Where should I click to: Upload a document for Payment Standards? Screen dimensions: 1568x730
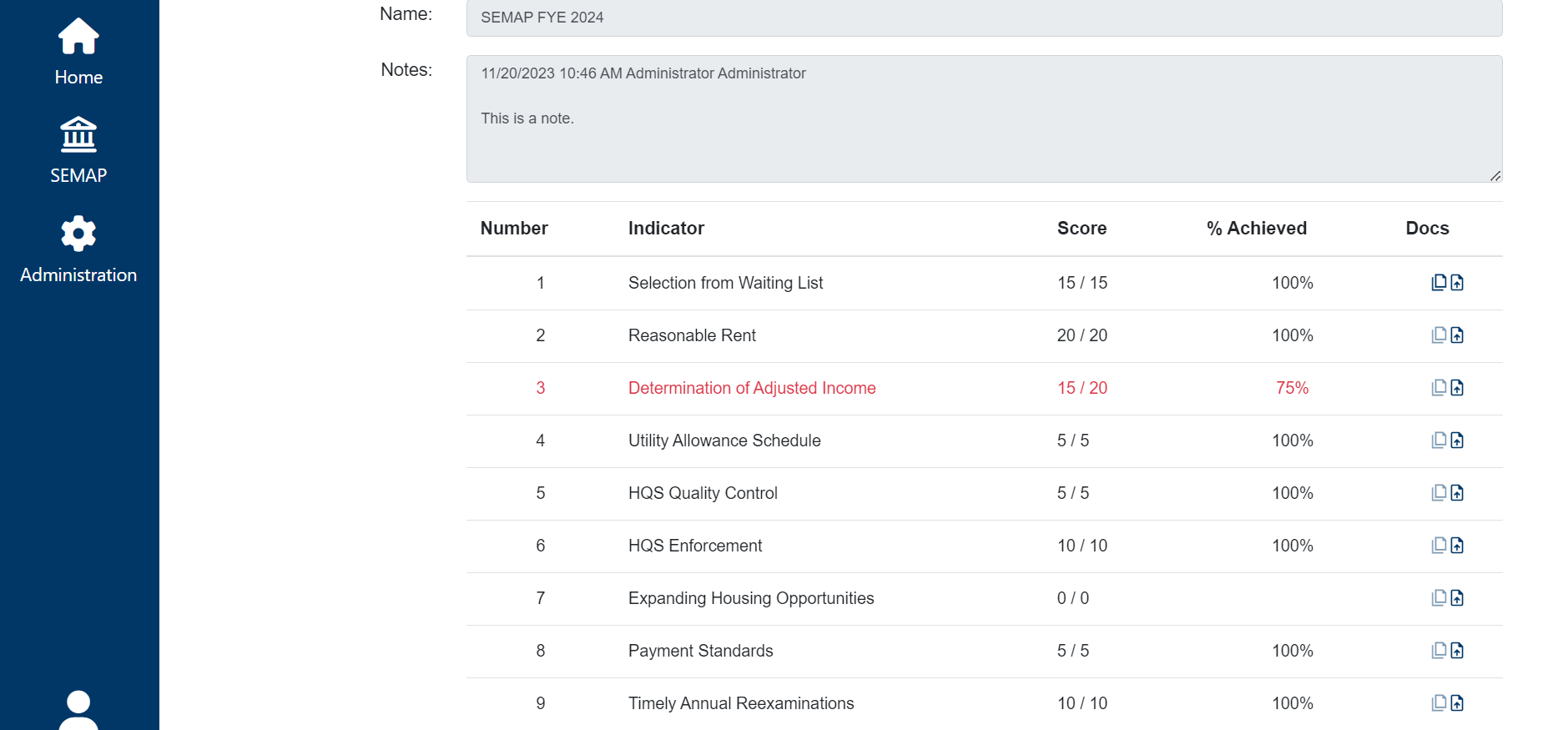click(x=1457, y=651)
